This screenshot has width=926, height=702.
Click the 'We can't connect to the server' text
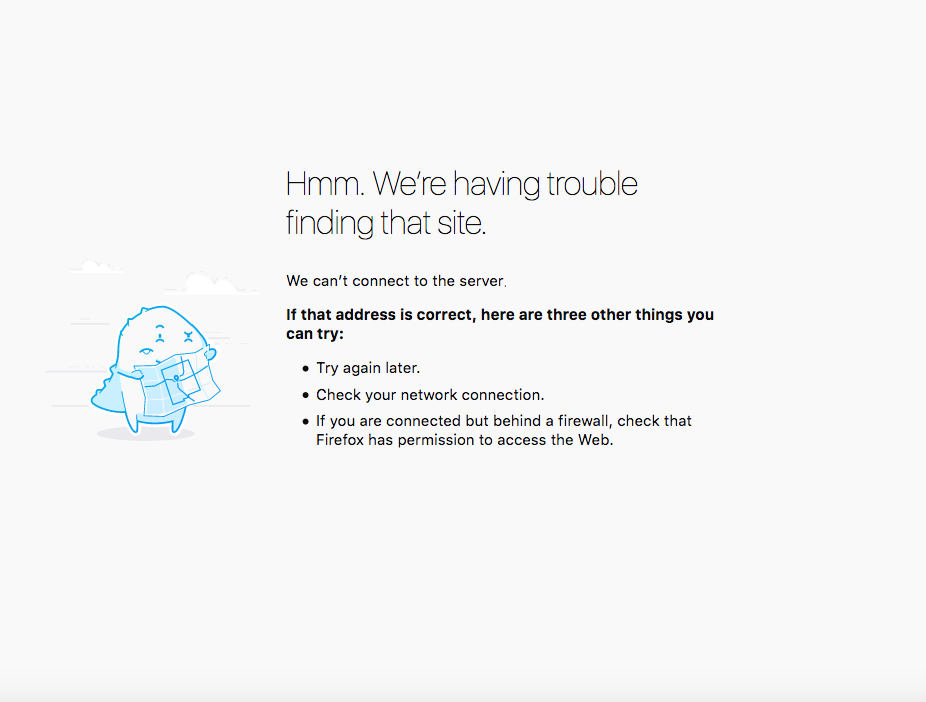pyautogui.click(x=396, y=281)
